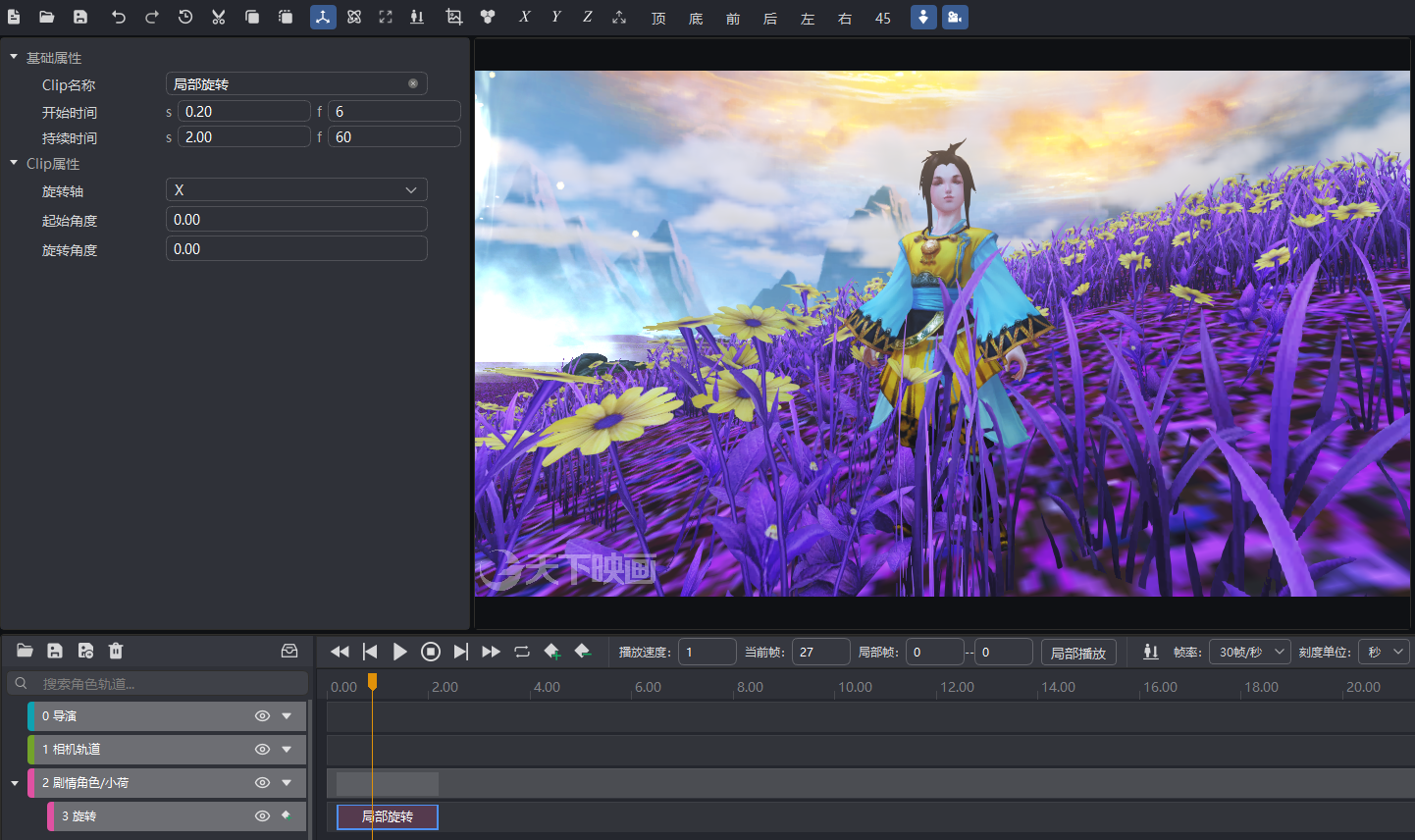Click the paste icon in the toolbar
The image size is (1415, 840).
click(286, 17)
